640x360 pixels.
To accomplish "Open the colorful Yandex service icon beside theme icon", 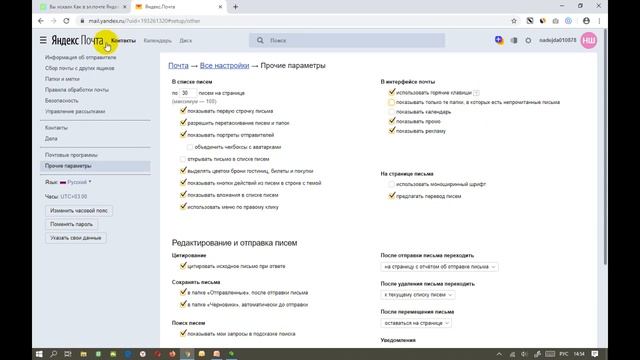I will tap(499, 40).
